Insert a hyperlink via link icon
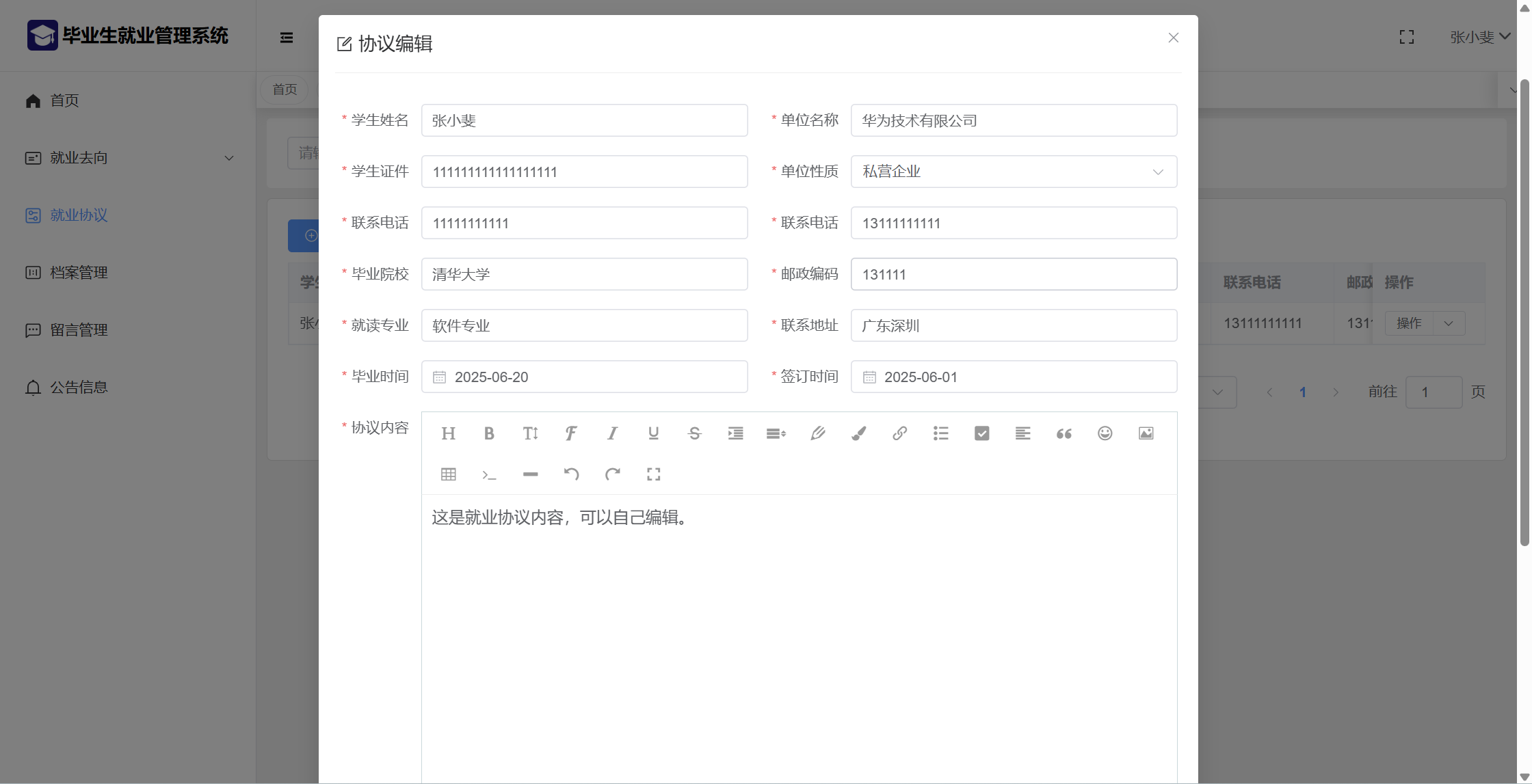Screen dimensions: 1532x784 [899, 433]
